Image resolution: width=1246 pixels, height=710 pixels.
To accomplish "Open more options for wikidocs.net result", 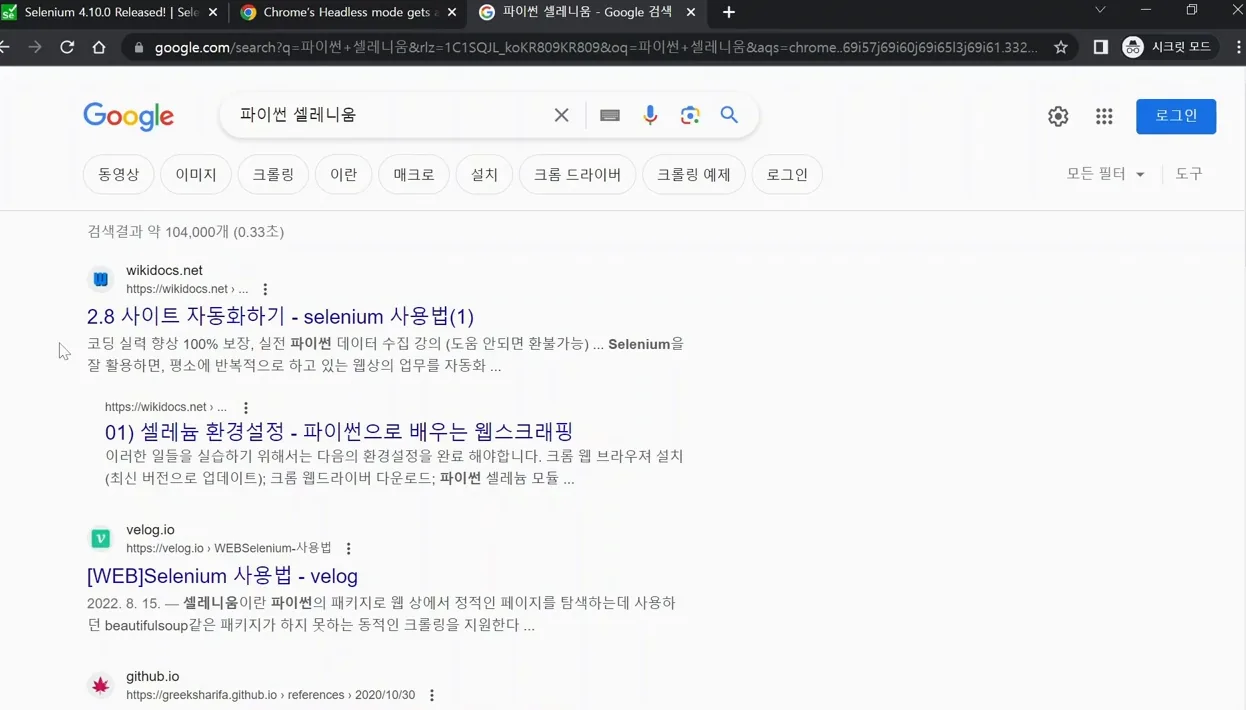I will point(265,289).
